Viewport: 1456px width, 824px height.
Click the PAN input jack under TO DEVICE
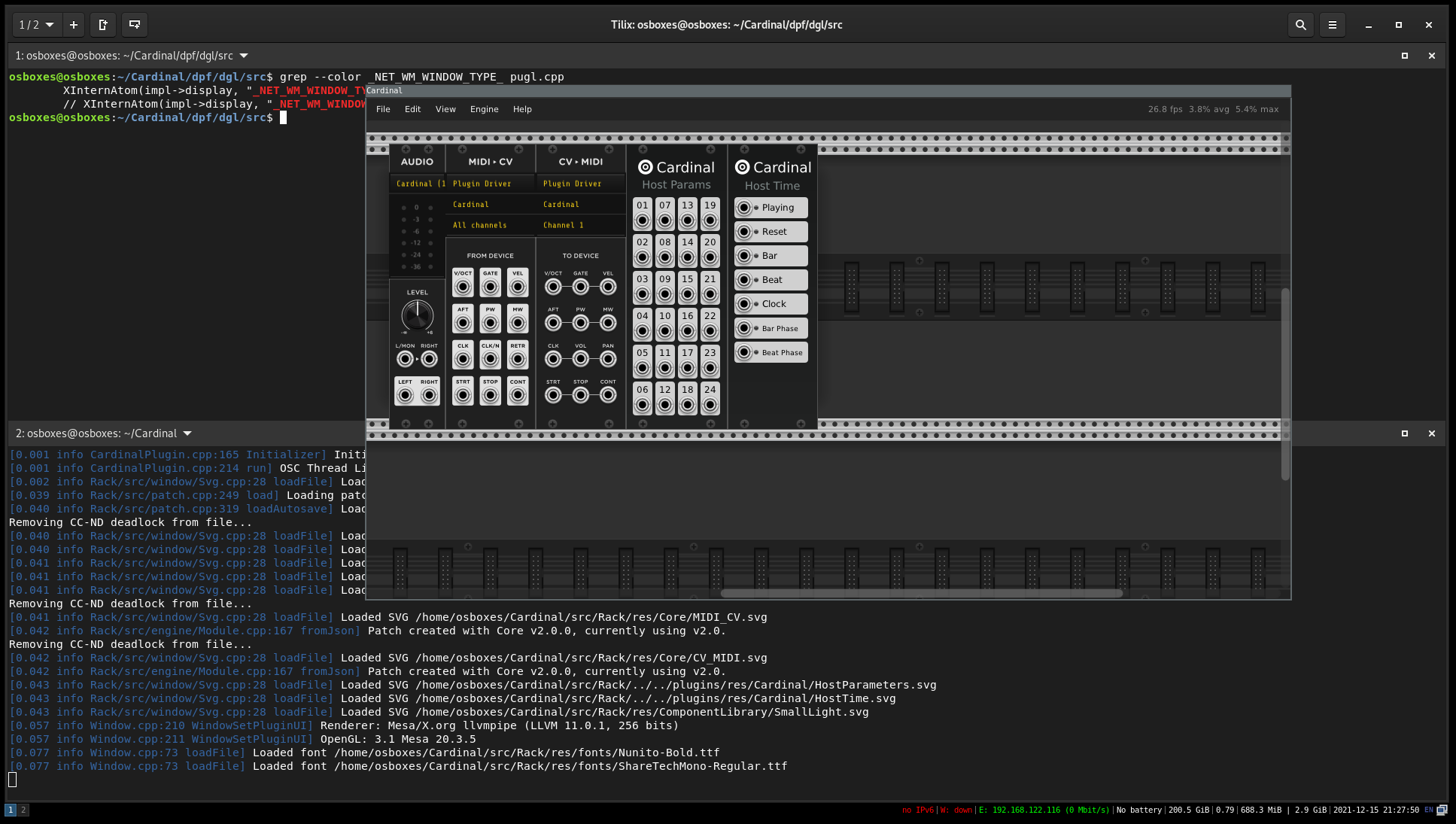click(608, 359)
